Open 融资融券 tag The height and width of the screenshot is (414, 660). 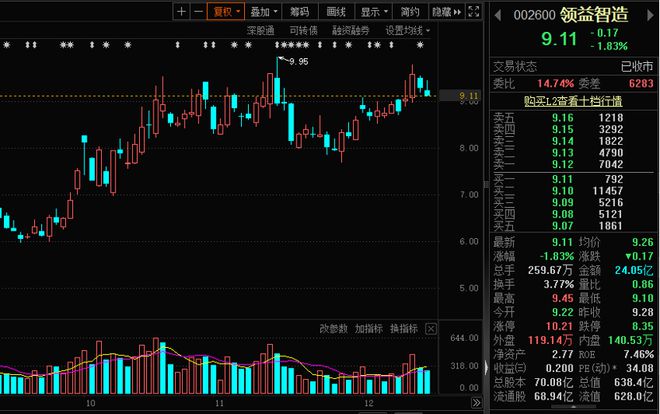coord(351,30)
